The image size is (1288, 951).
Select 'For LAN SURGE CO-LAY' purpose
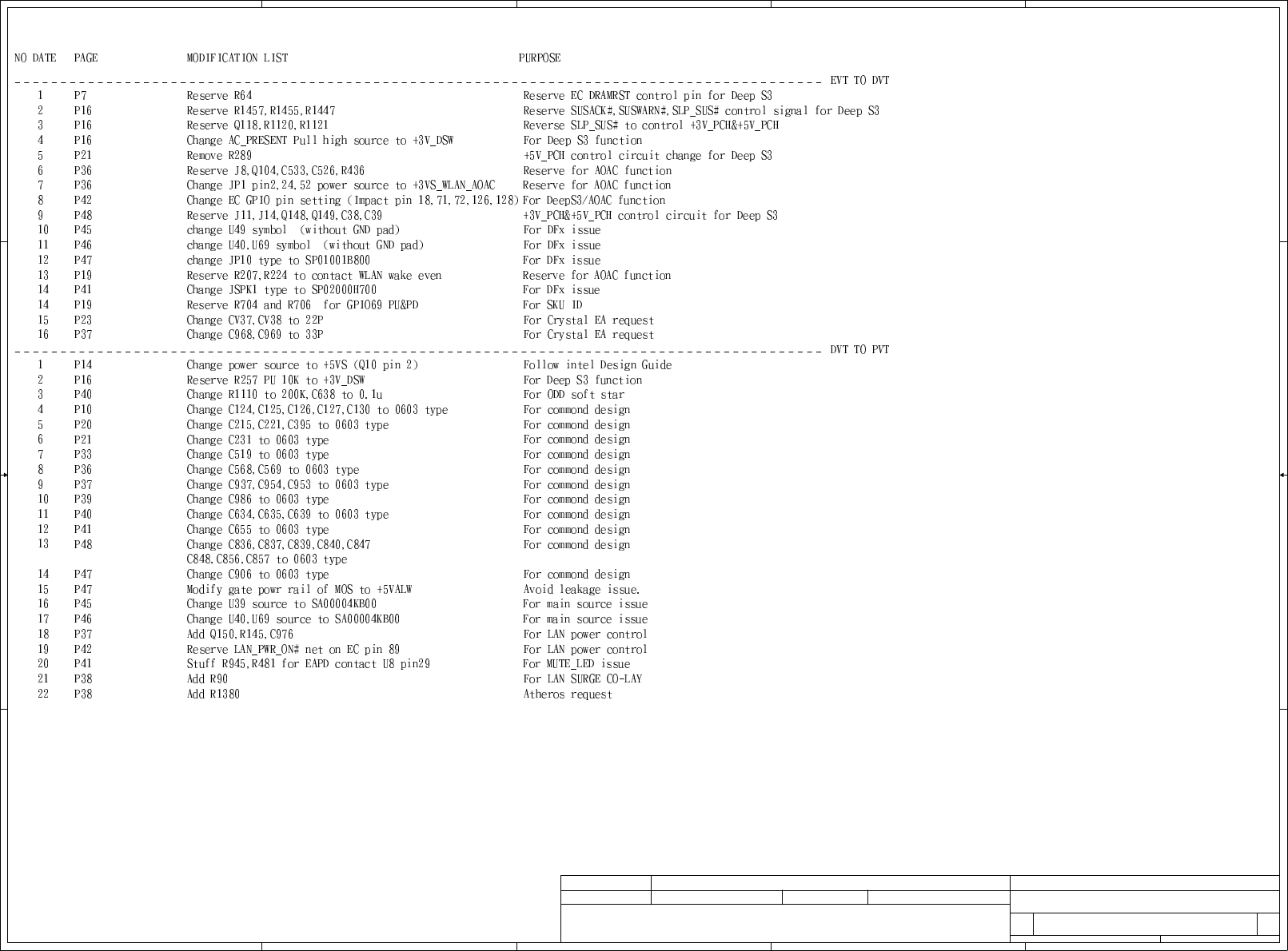coord(582,678)
